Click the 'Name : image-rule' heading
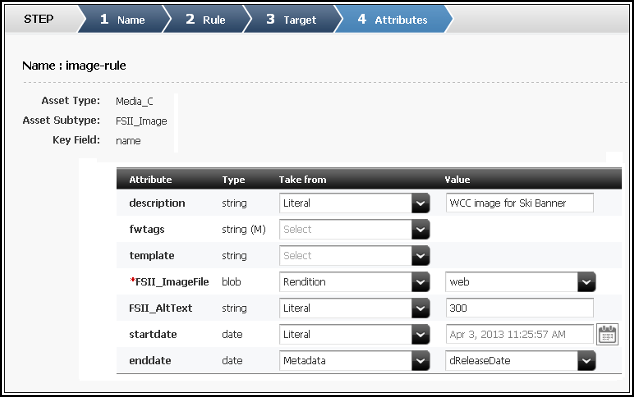This screenshot has width=634, height=397. tap(74, 65)
